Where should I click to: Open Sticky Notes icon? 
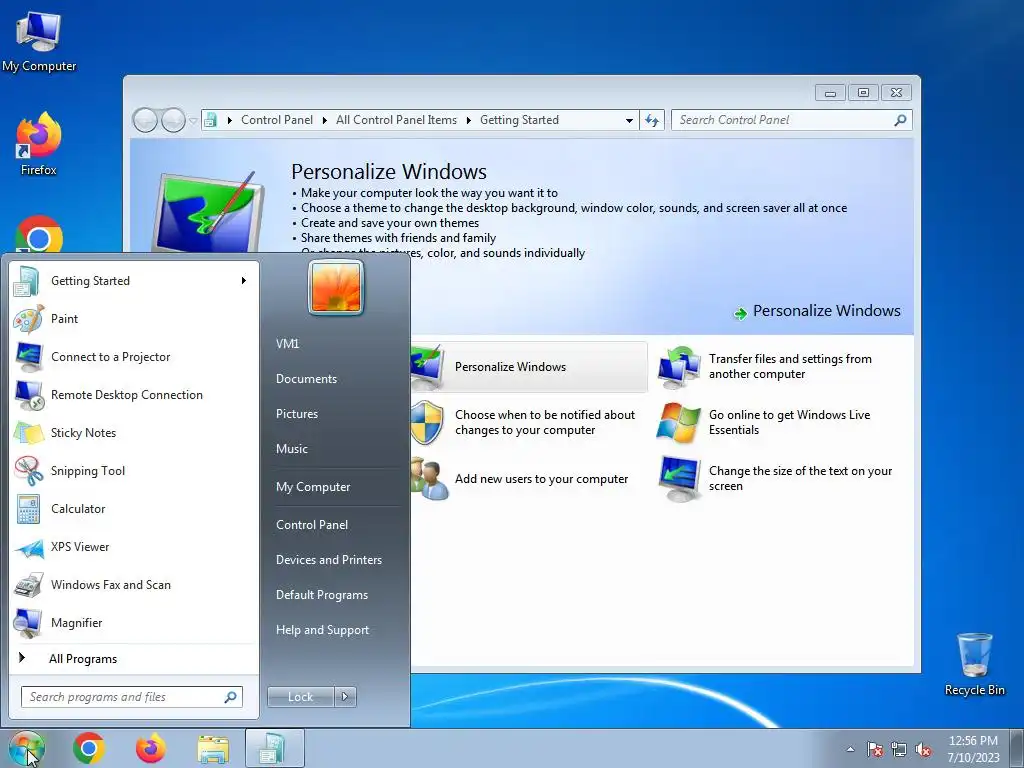coord(28,433)
